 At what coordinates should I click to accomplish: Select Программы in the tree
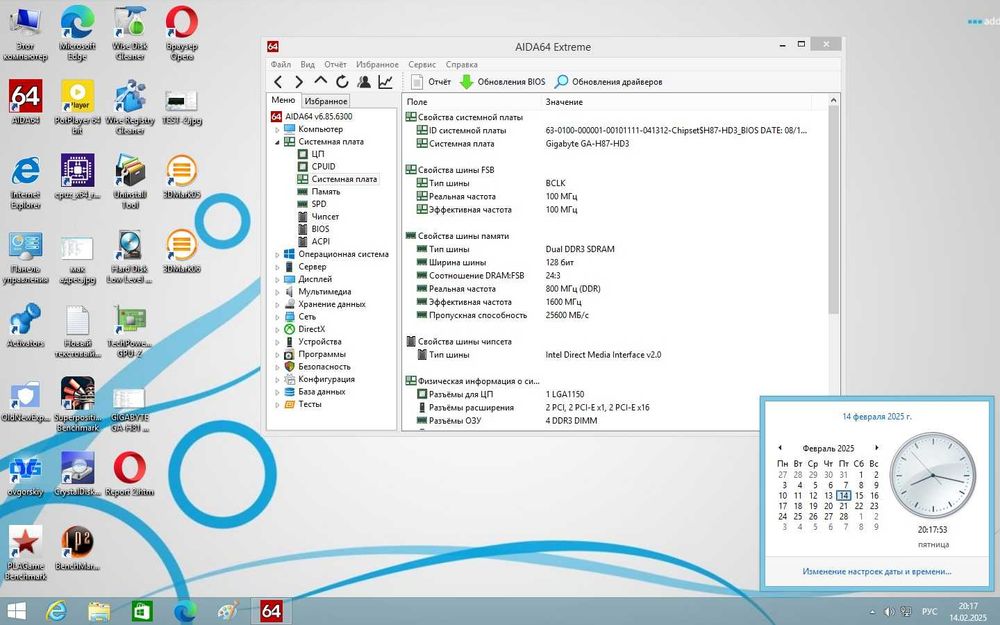321,354
